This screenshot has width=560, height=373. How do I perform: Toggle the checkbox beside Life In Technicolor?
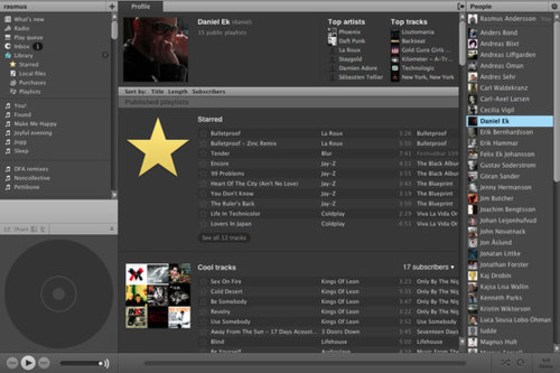click(x=203, y=214)
